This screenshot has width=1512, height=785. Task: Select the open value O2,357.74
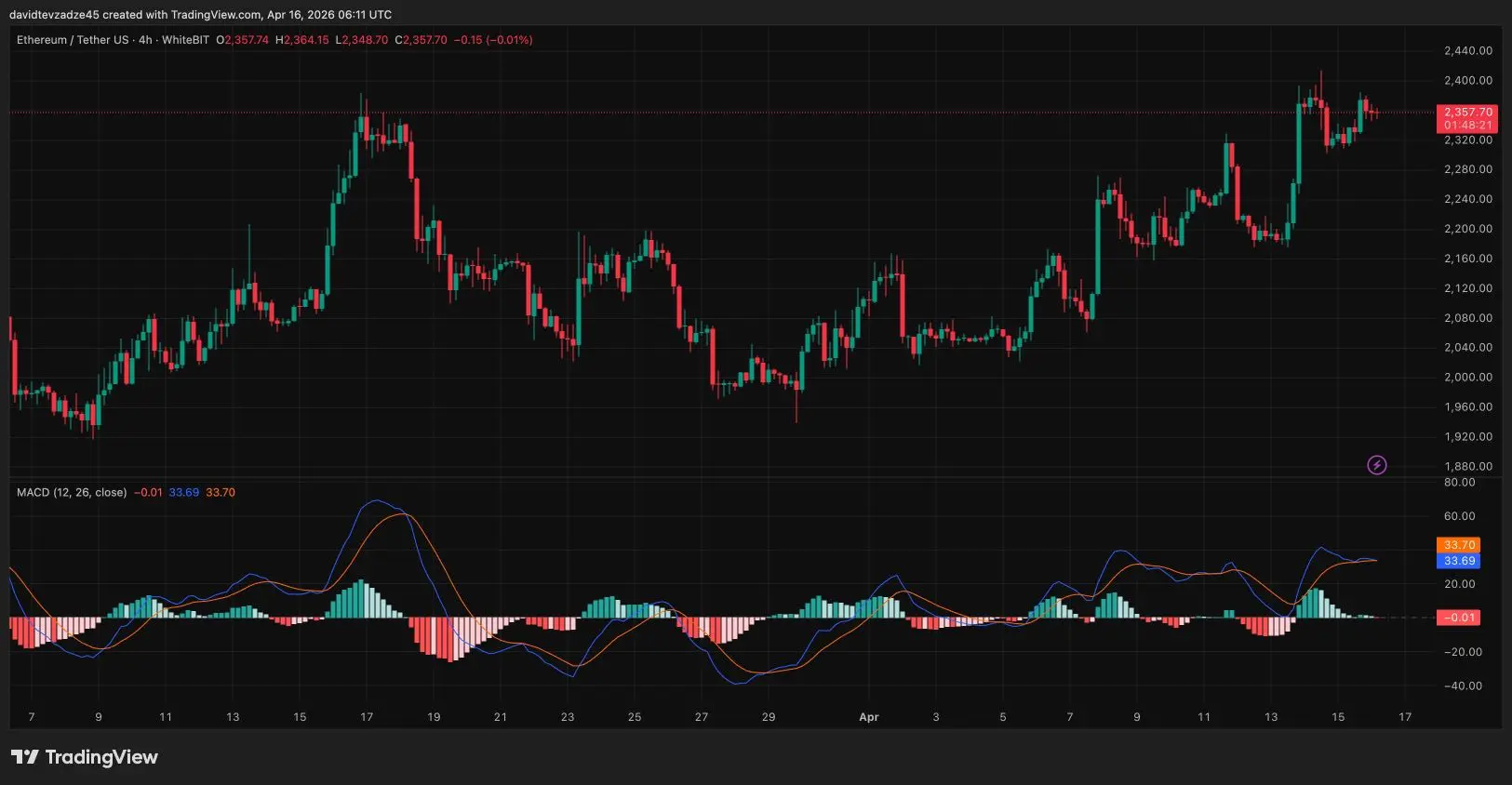click(242, 40)
